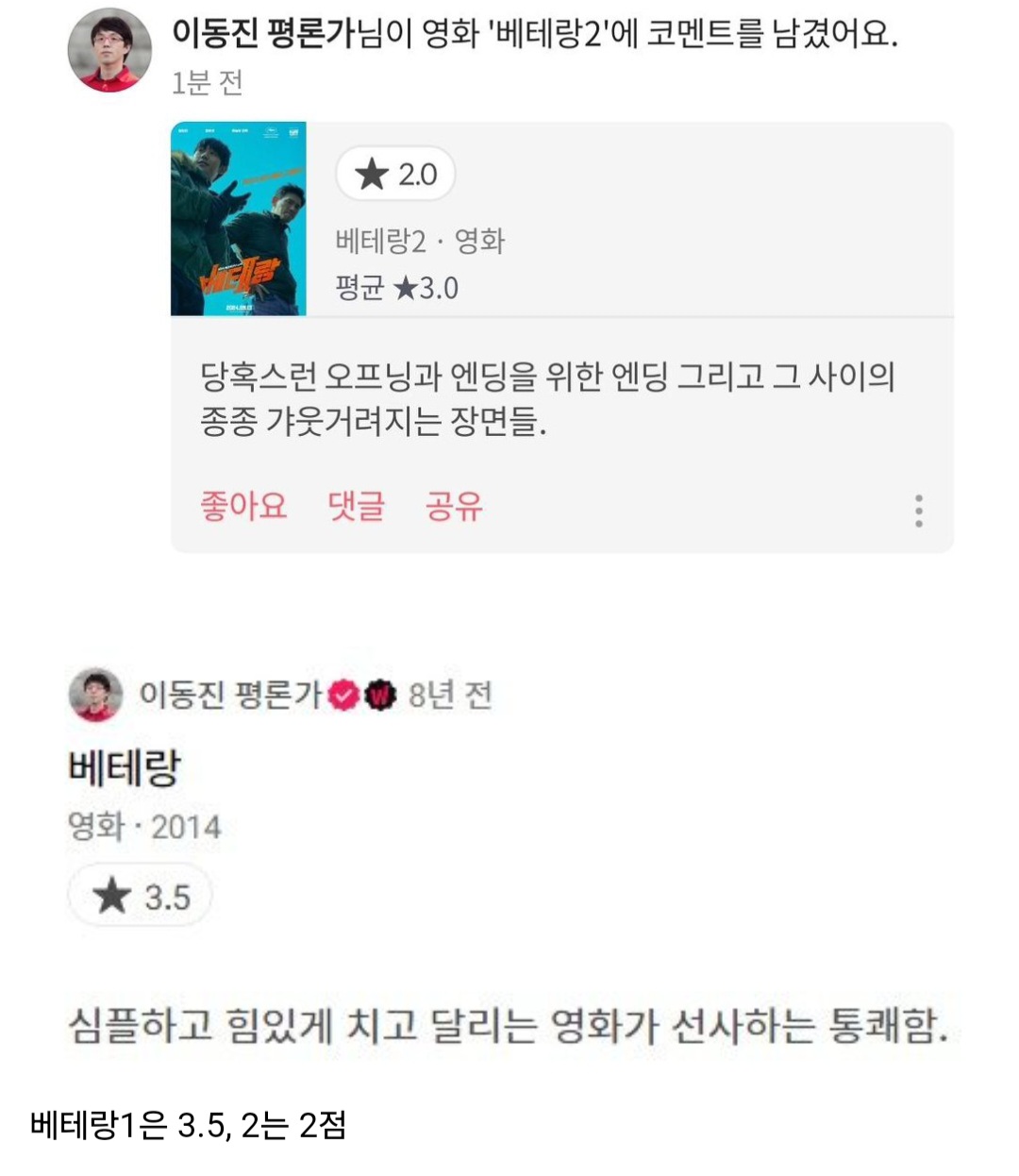1019x1176 pixels.
Task: Open the 베테랑2 · 영화 title link
Action: click(420, 242)
